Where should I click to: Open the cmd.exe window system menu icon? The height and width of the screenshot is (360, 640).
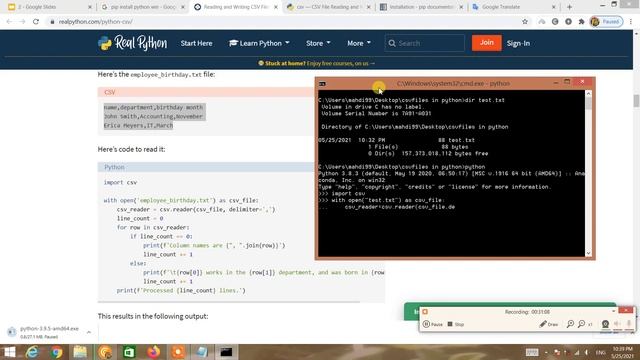(322, 84)
